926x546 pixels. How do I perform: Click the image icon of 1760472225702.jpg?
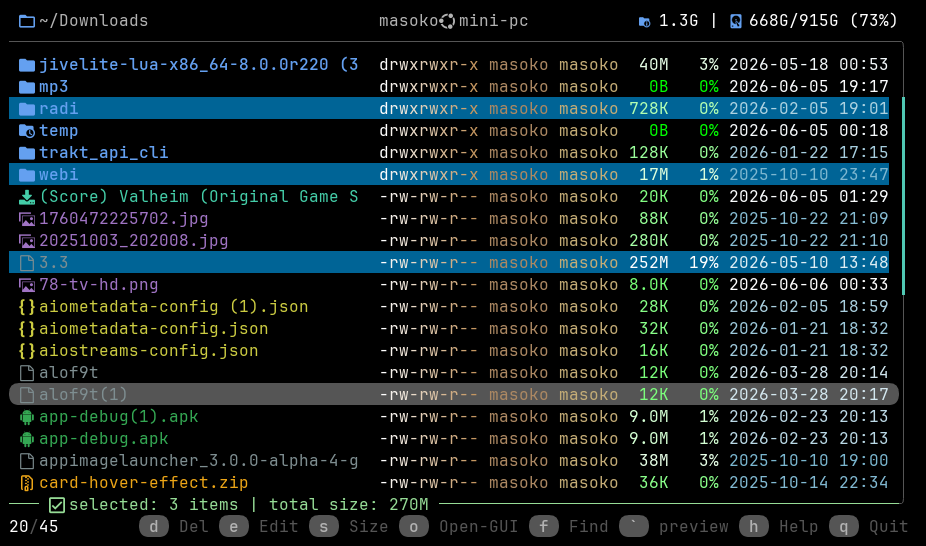pos(27,219)
